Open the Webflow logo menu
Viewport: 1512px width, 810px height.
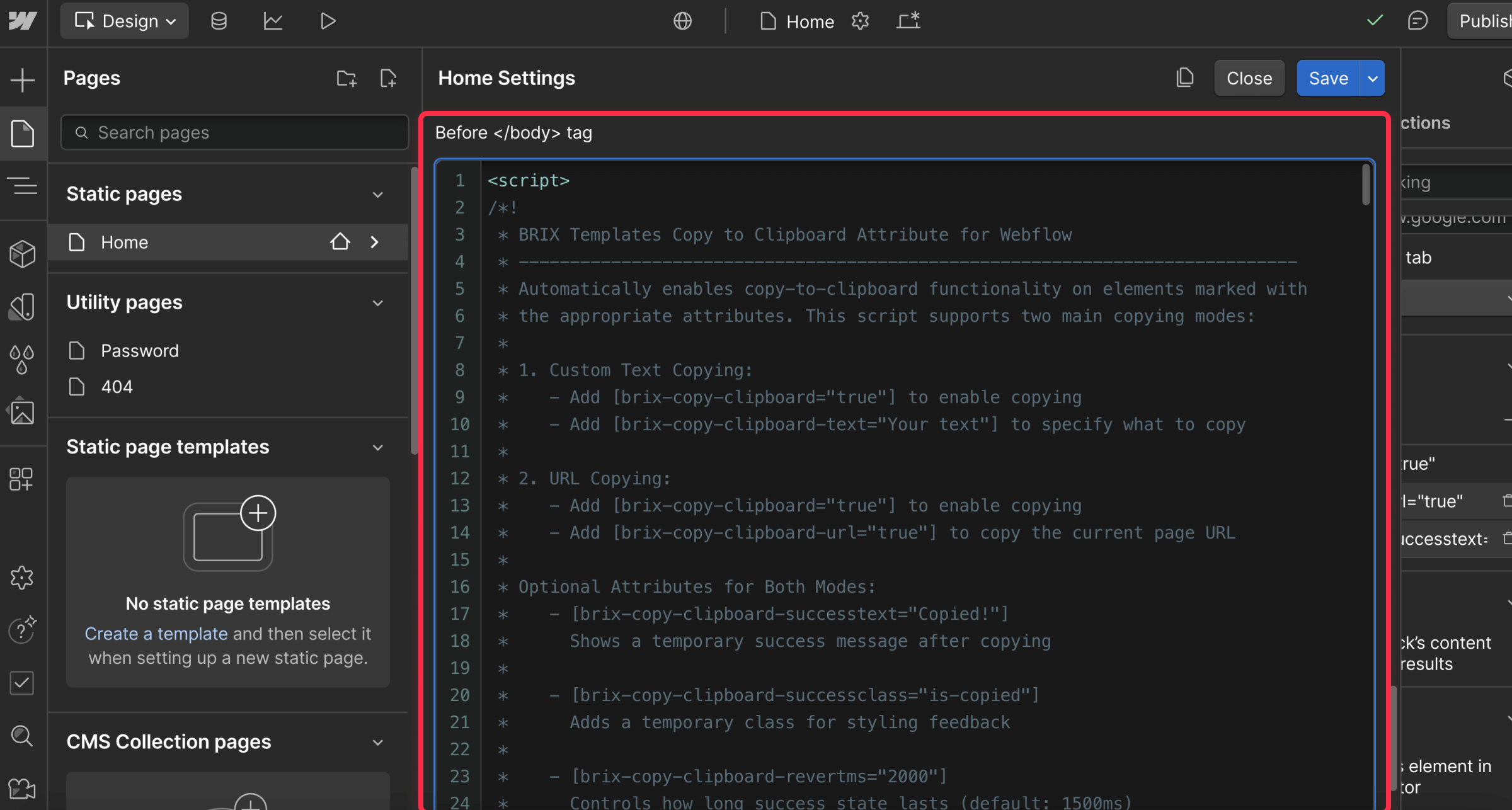23,21
